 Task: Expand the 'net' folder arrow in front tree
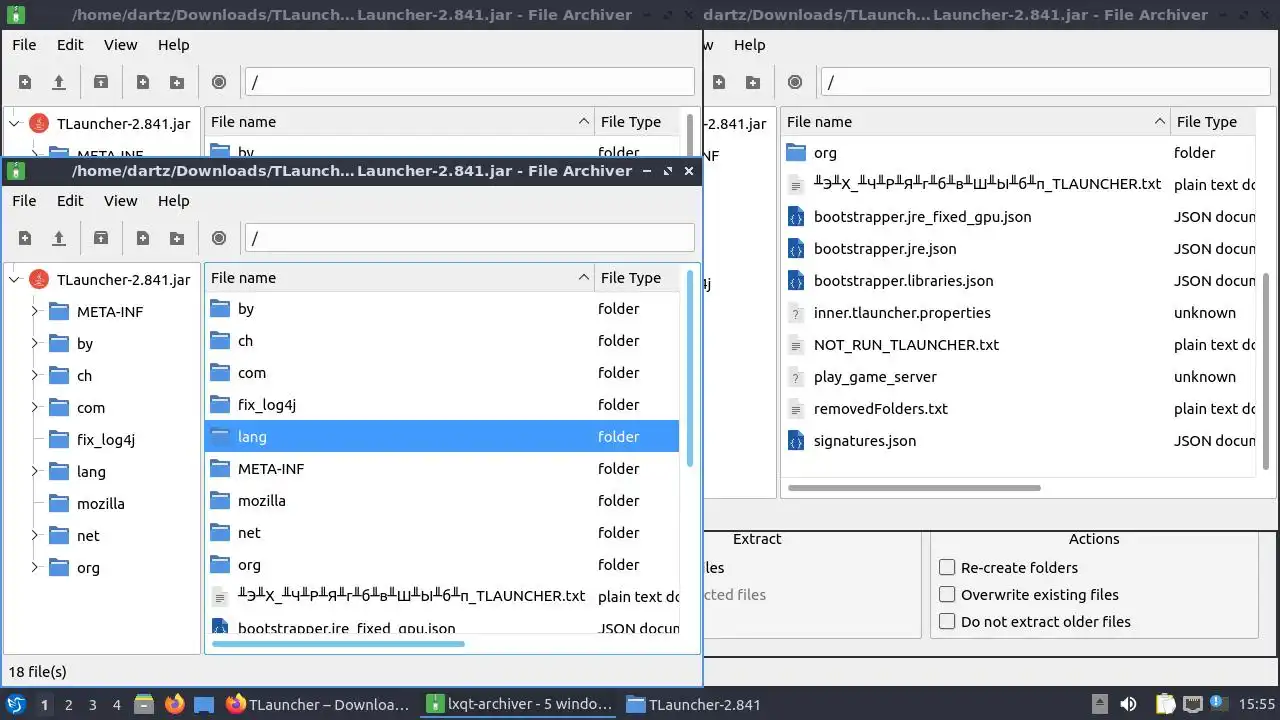pos(35,536)
